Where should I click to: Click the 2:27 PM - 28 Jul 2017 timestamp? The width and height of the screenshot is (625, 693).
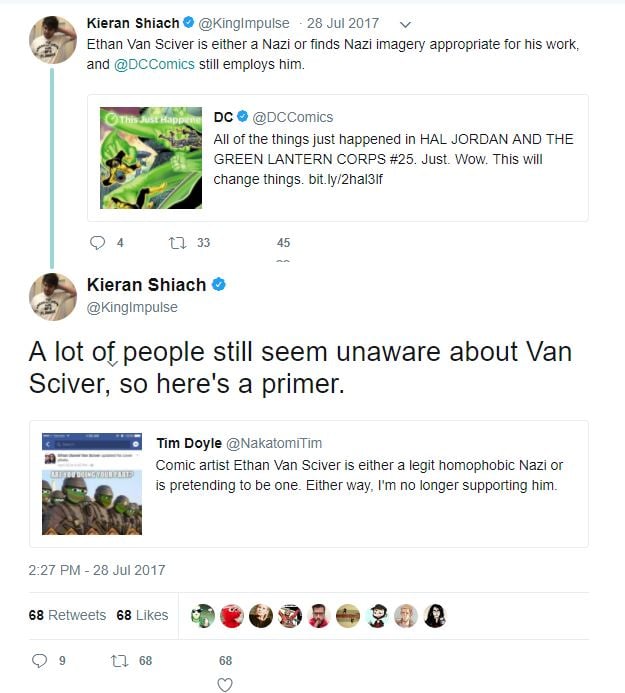point(97,570)
